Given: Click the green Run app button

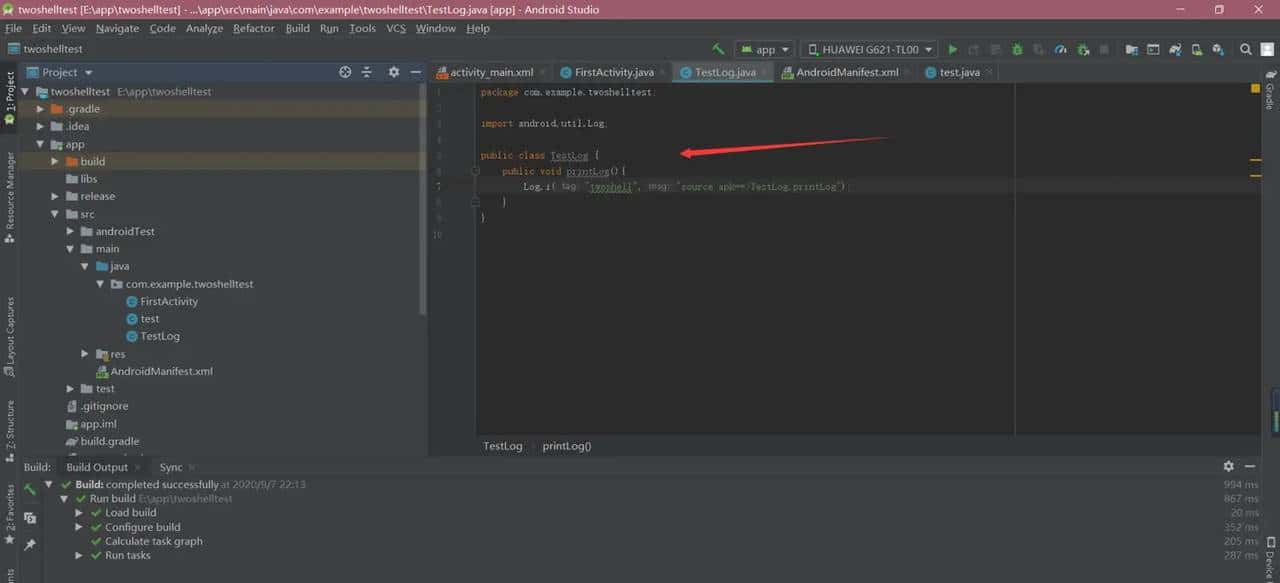Looking at the screenshot, I should 952,49.
